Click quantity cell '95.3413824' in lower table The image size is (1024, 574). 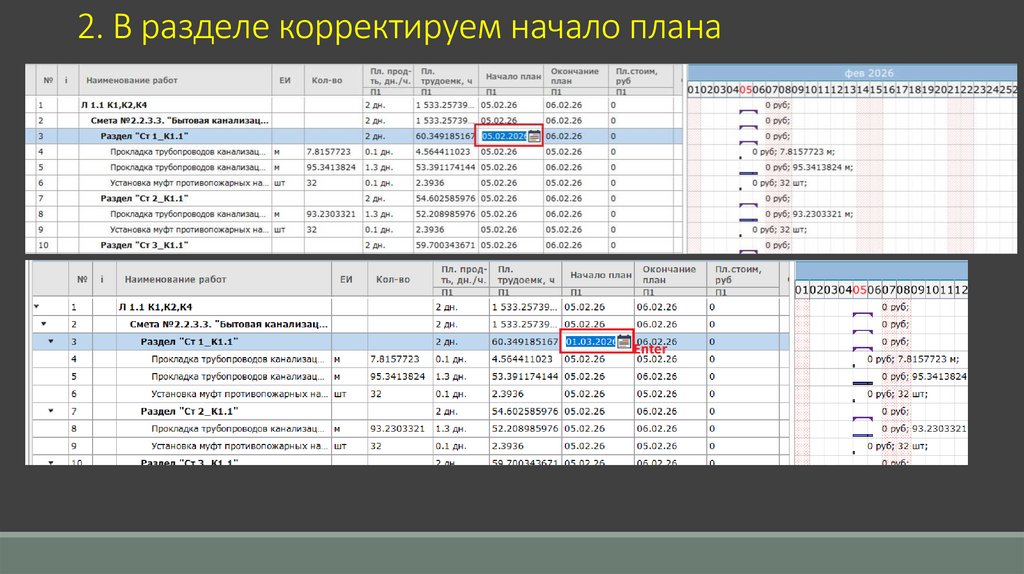tap(398, 377)
